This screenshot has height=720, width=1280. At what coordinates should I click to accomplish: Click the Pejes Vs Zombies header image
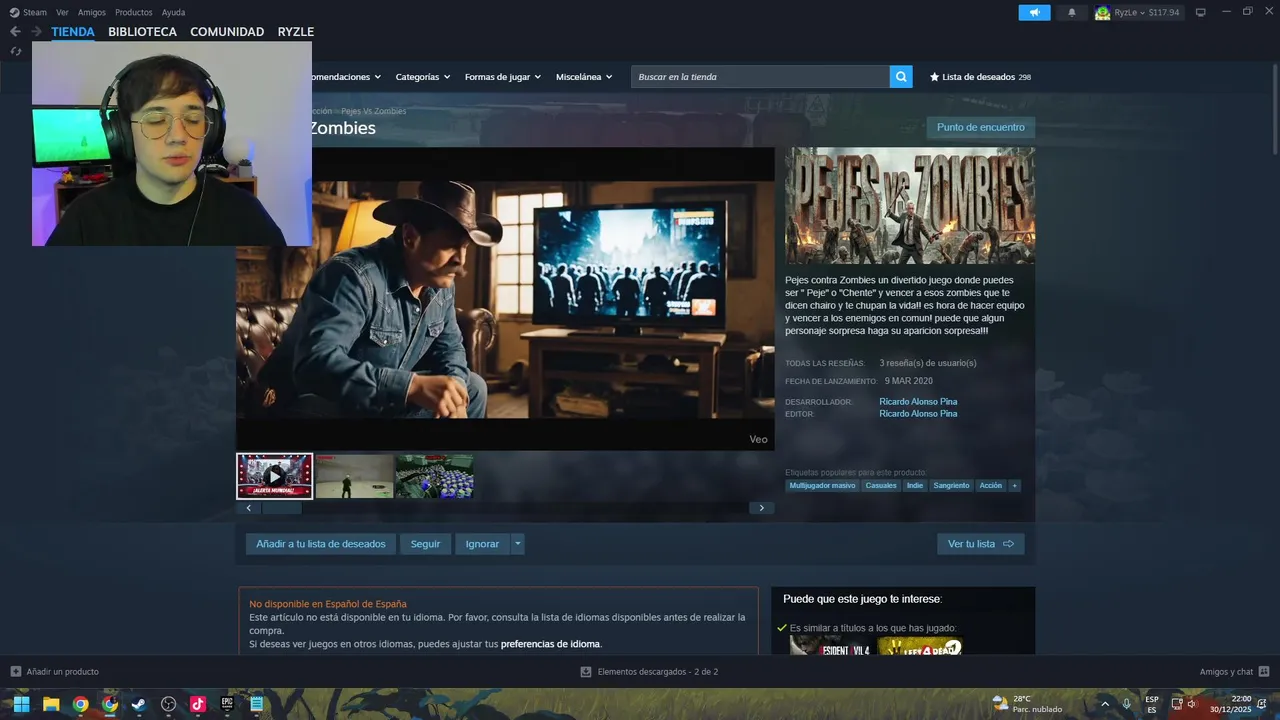(910, 206)
